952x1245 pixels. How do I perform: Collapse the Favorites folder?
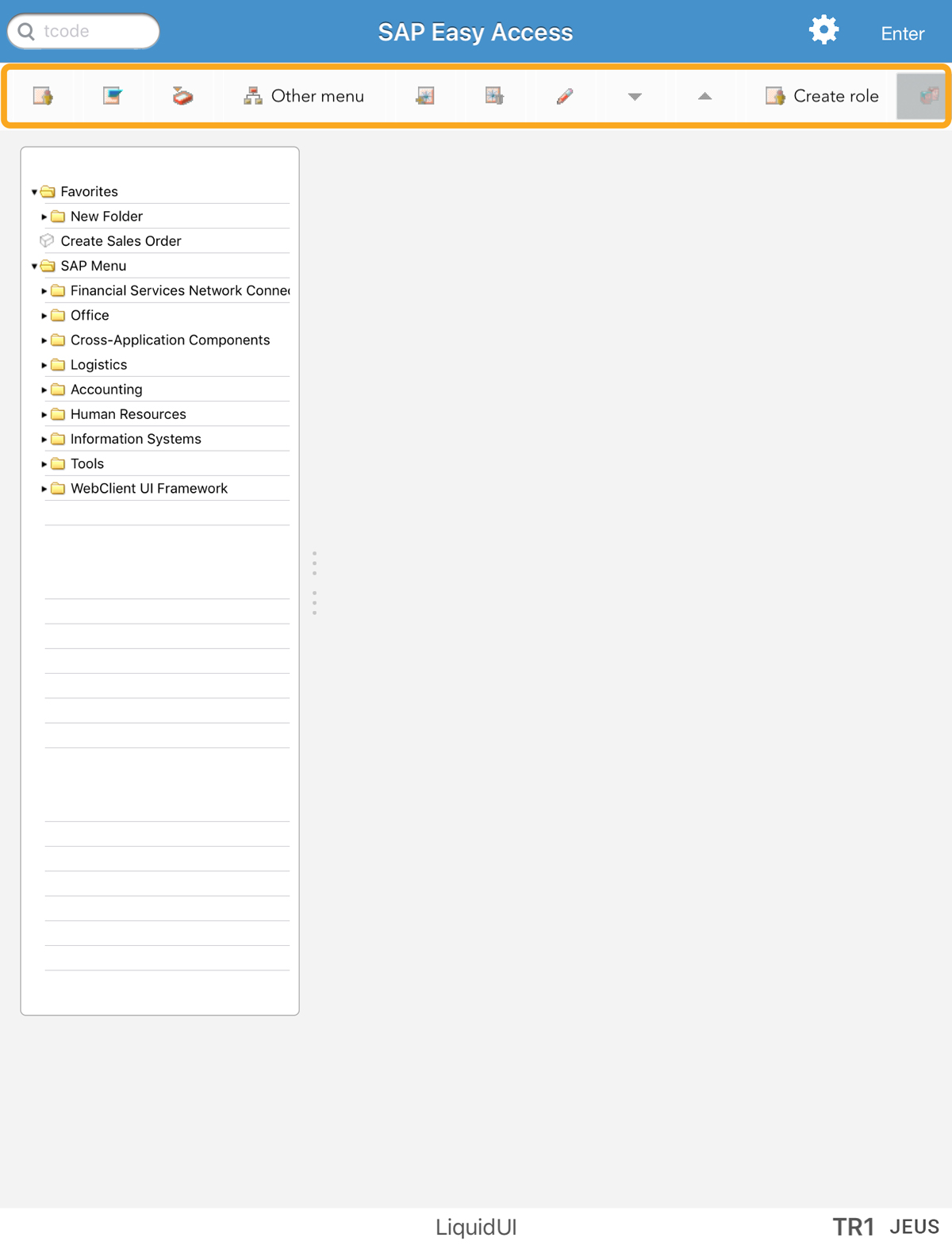pos(34,192)
